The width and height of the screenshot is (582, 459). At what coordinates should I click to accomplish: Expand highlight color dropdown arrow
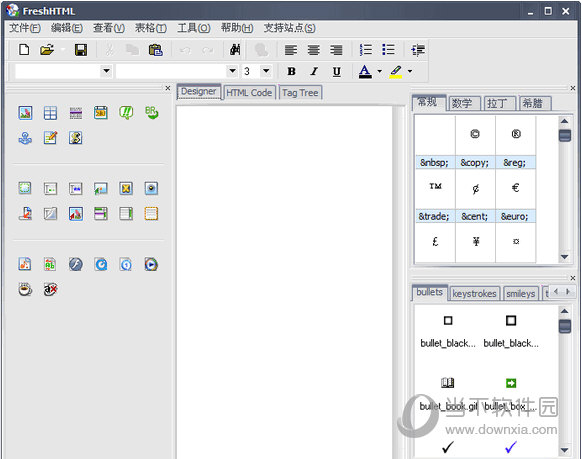coord(410,71)
